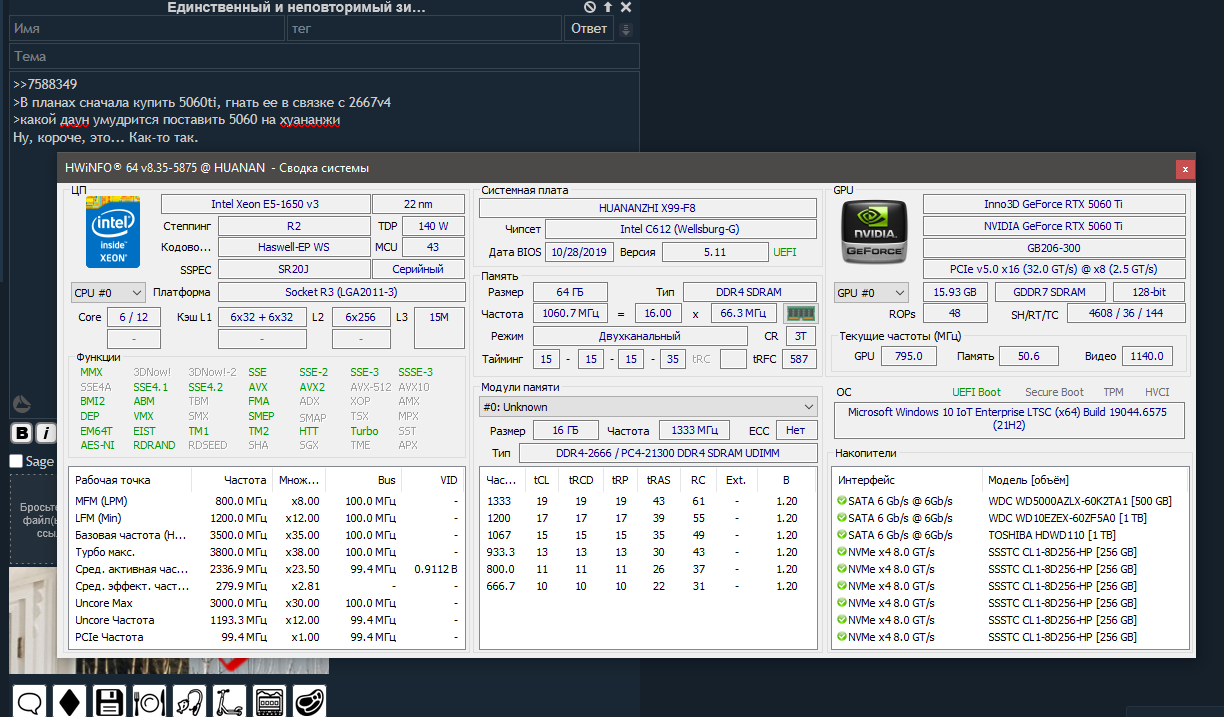Click the 'AES-NI' feature flag

click(x=97, y=445)
